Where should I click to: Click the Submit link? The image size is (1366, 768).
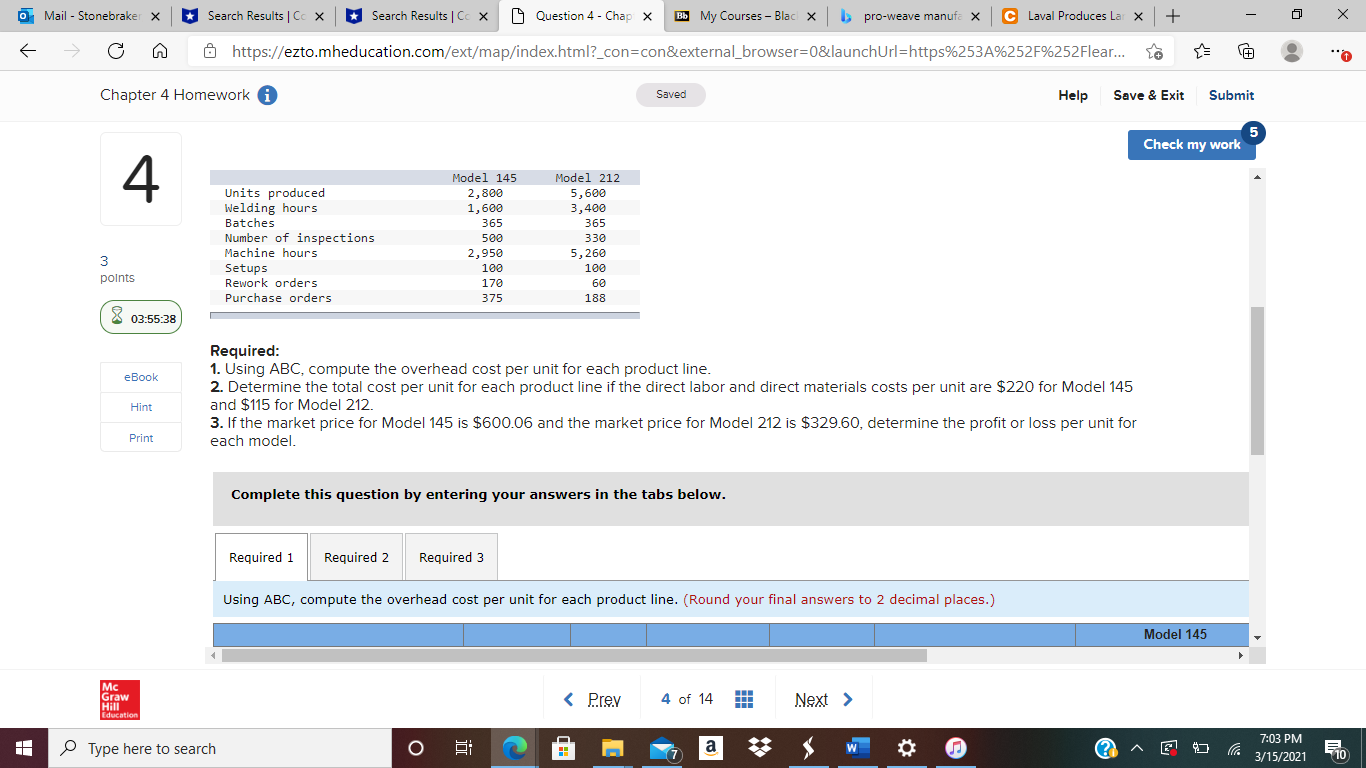click(x=1231, y=95)
